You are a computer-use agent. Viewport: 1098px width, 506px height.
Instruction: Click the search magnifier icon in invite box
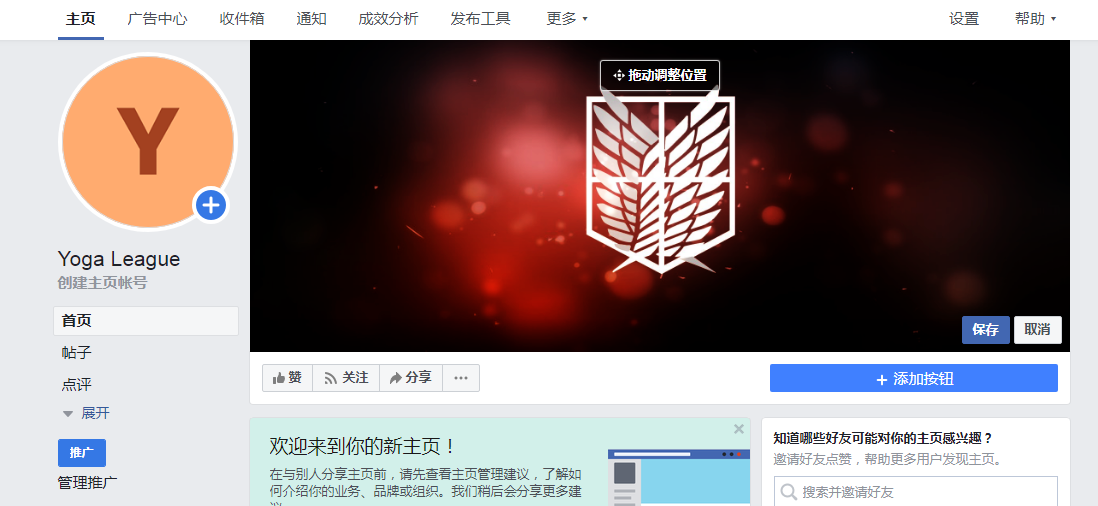788,492
